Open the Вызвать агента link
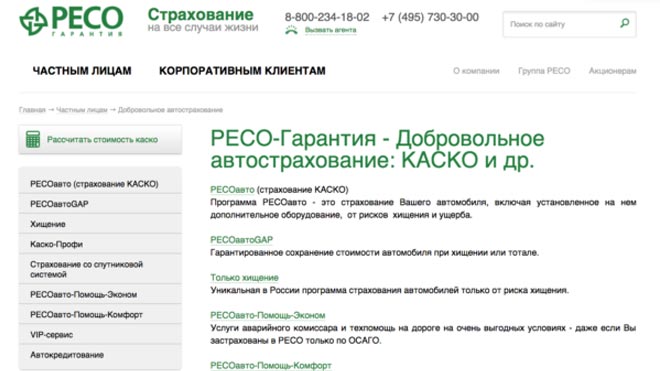 pyautogui.click(x=330, y=30)
